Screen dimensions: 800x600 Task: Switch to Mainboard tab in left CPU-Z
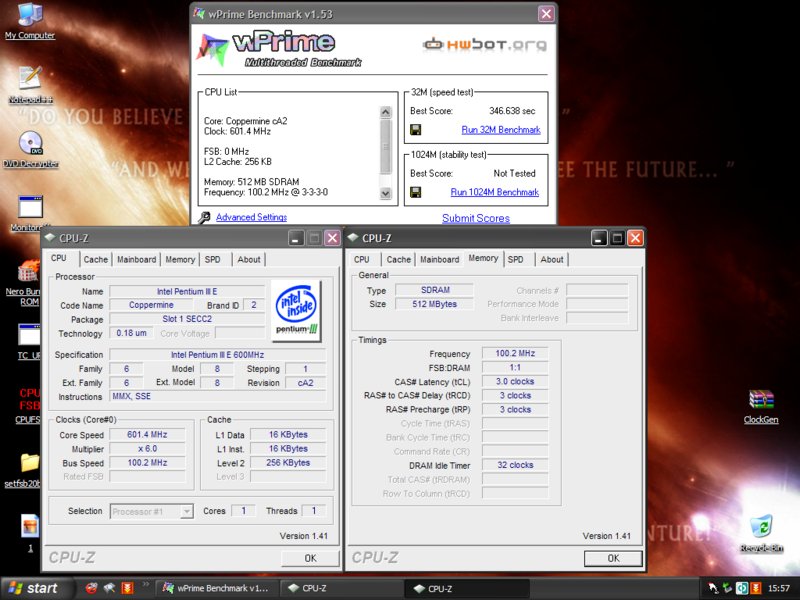coord(137,259)
